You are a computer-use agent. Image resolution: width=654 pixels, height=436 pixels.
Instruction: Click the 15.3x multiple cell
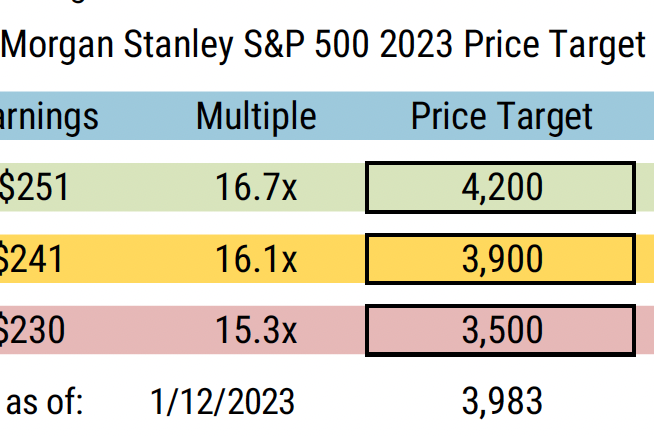click(x=256, y=329)
